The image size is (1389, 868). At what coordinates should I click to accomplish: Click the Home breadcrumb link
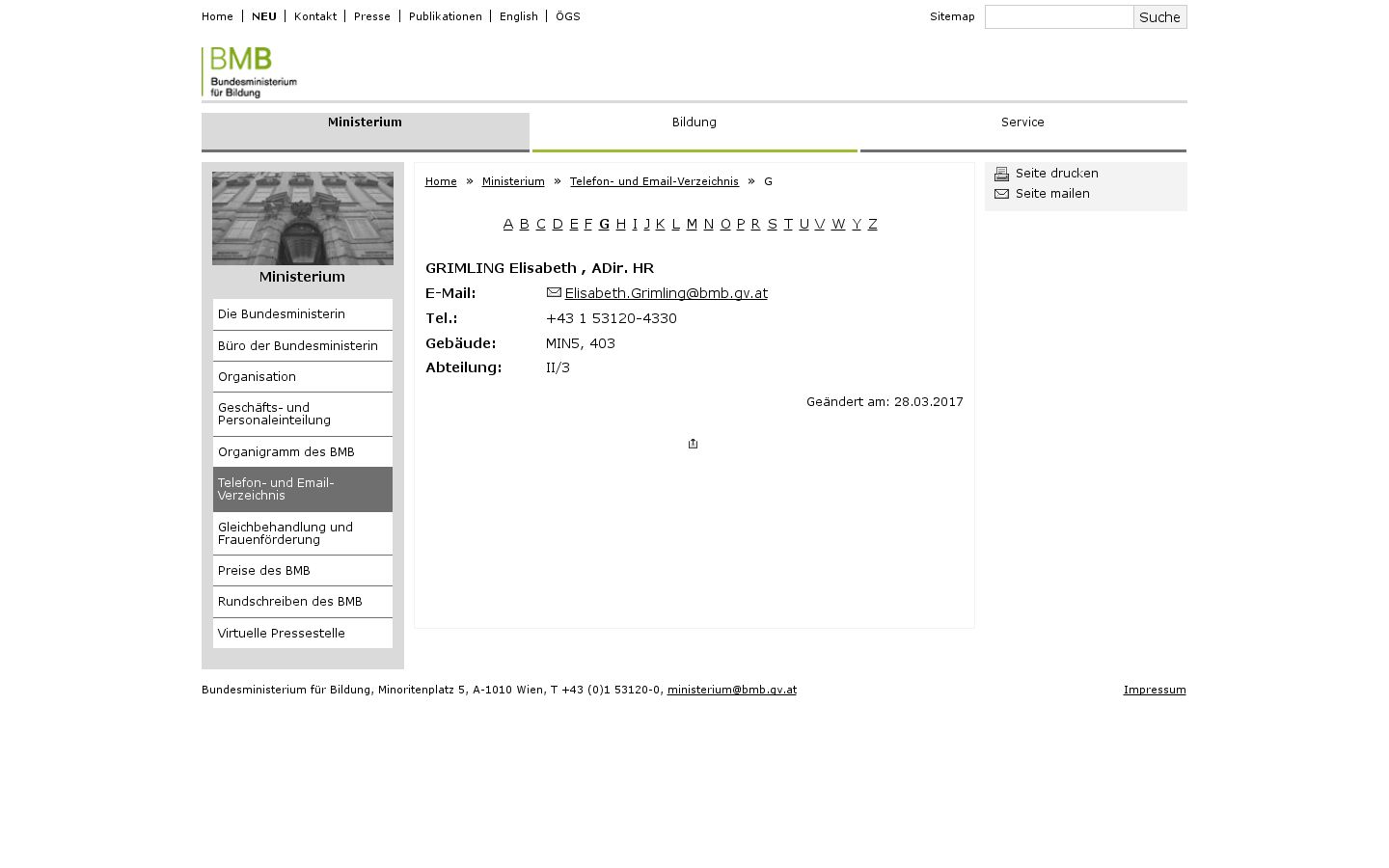(x=441, y=181)
